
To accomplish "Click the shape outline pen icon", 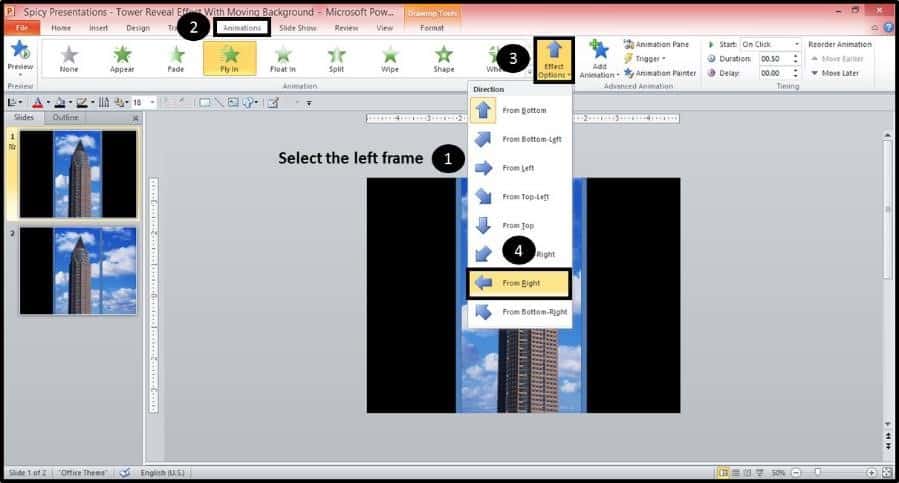I will pyautogui.click(x=82, y=103).
